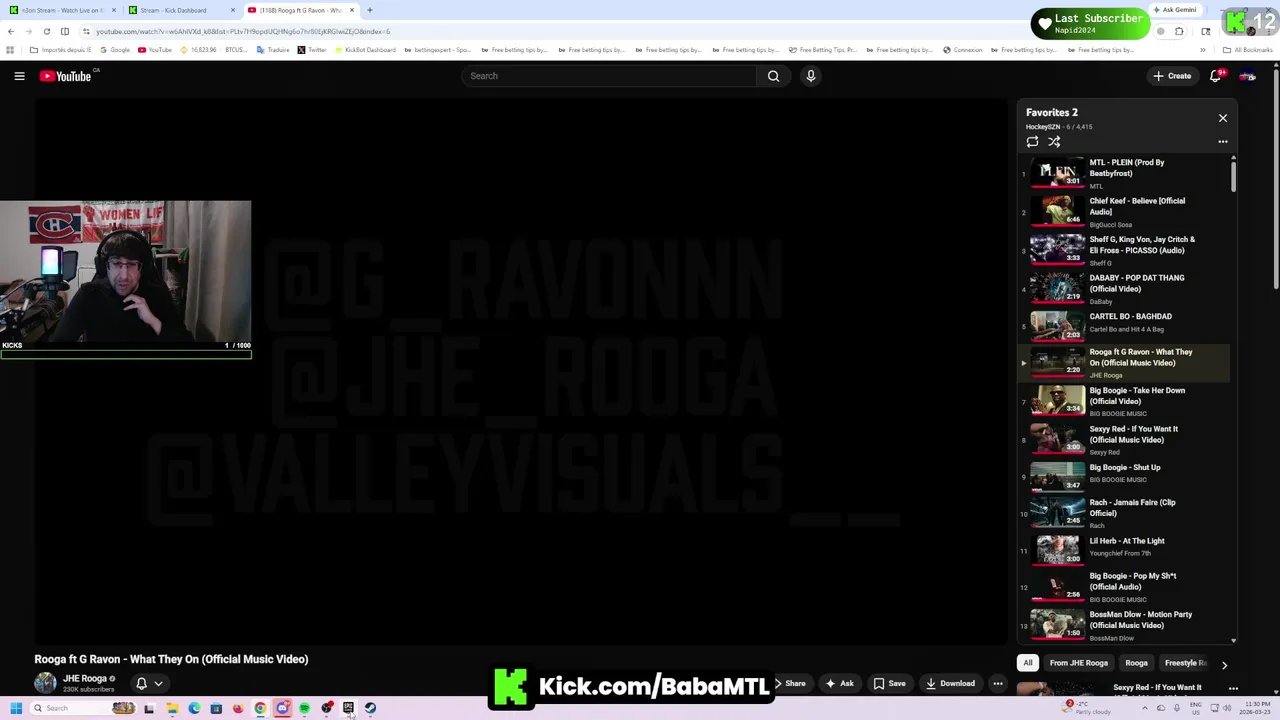Click the search magnifier button
This screenshot has width=1280, height=720.
(773, 76)
